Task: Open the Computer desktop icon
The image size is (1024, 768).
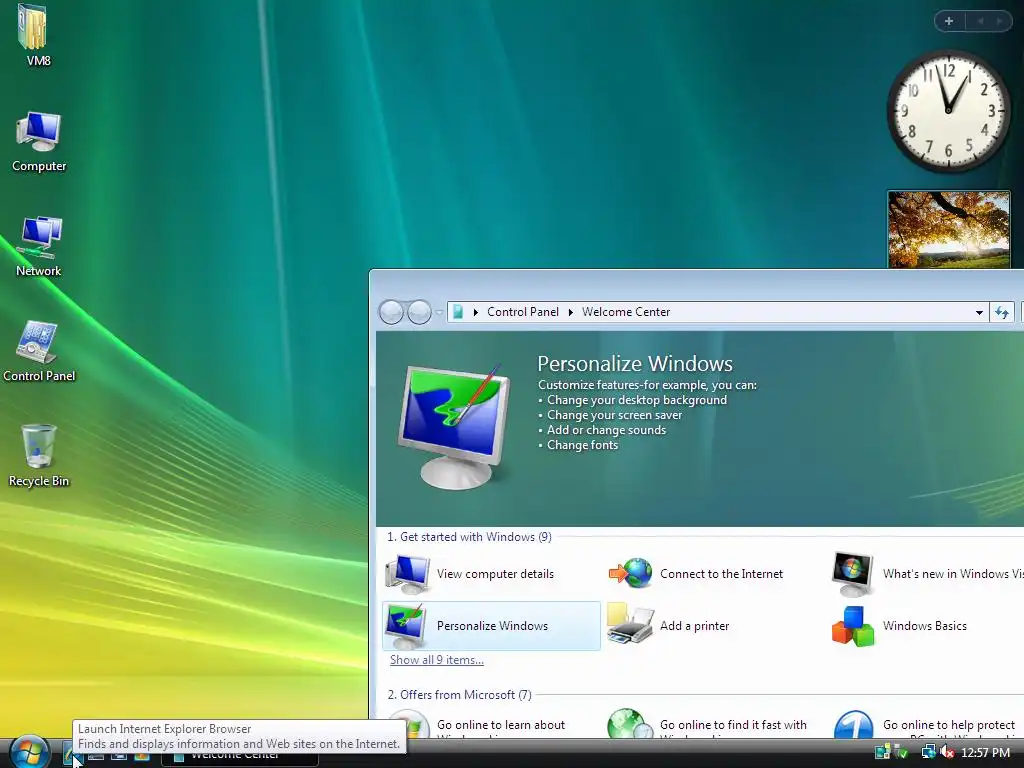Action: [39, 142]
